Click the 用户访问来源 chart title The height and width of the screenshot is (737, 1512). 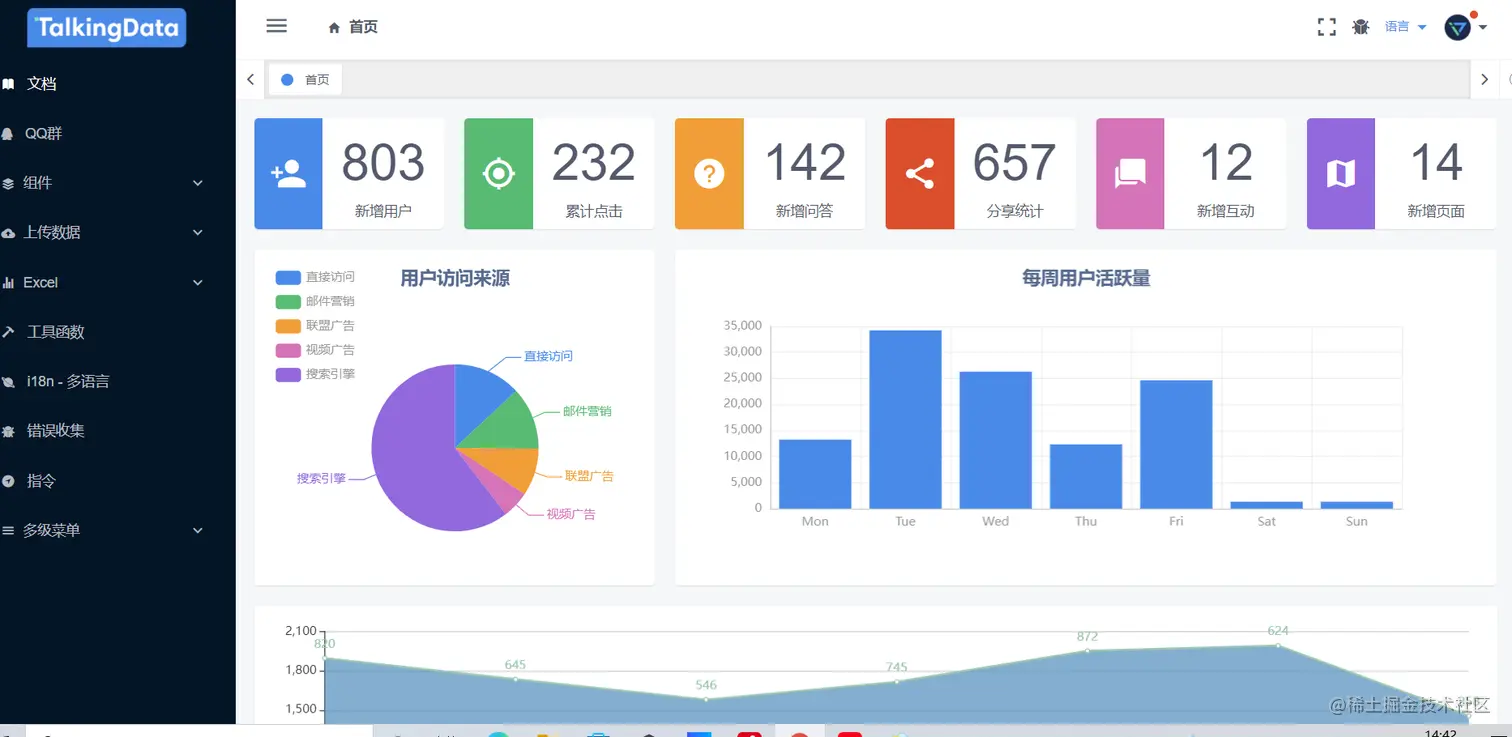(x=455, y=278)
